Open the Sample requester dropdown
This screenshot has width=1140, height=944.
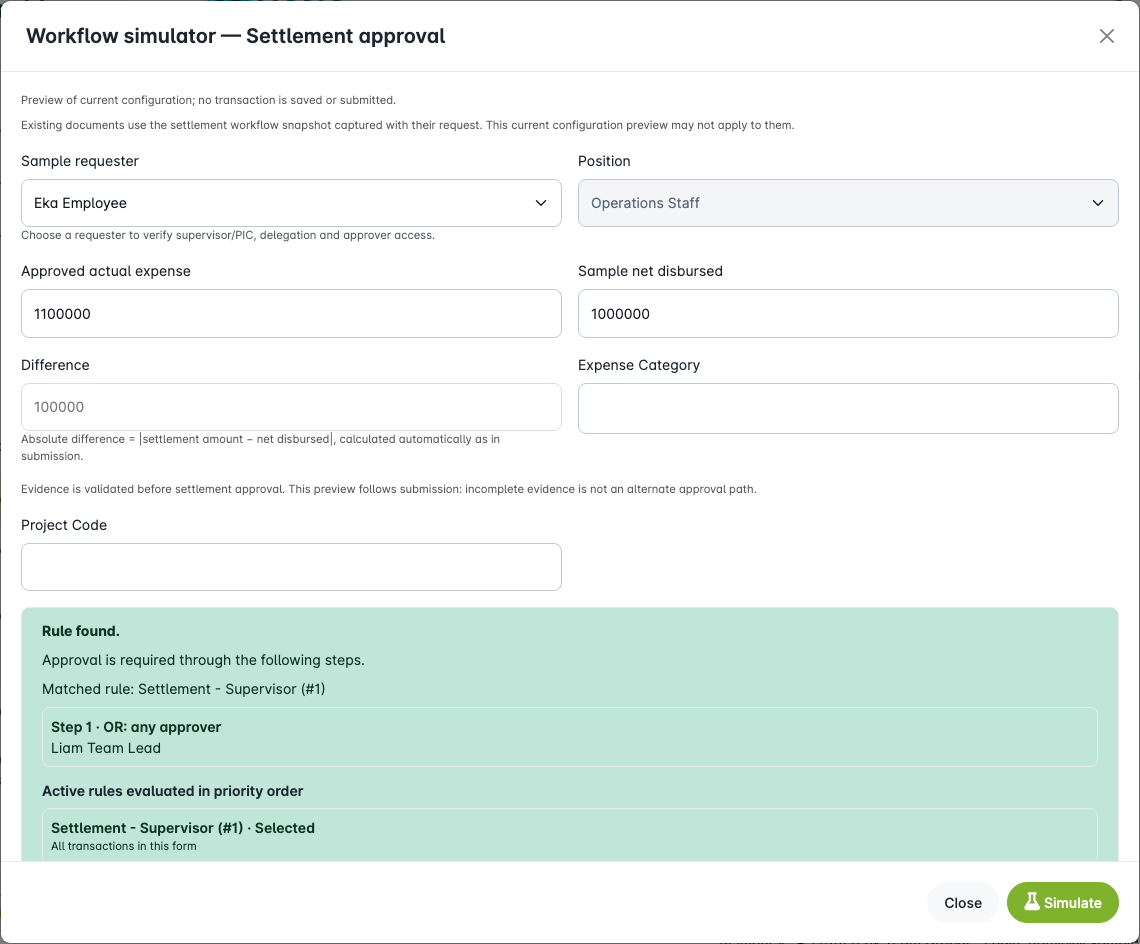coord(291,203)
